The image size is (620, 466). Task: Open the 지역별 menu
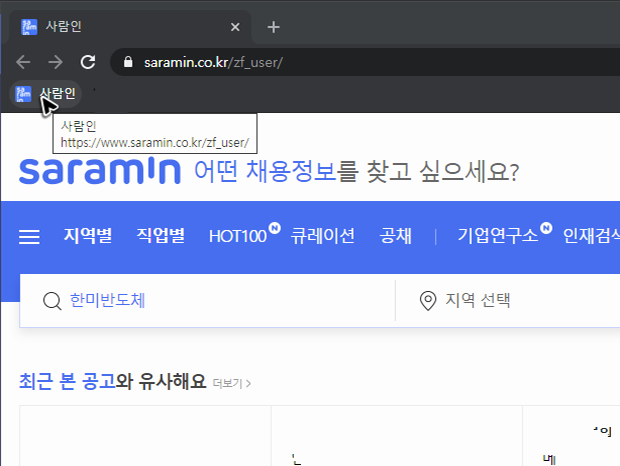tap(88, 236)
